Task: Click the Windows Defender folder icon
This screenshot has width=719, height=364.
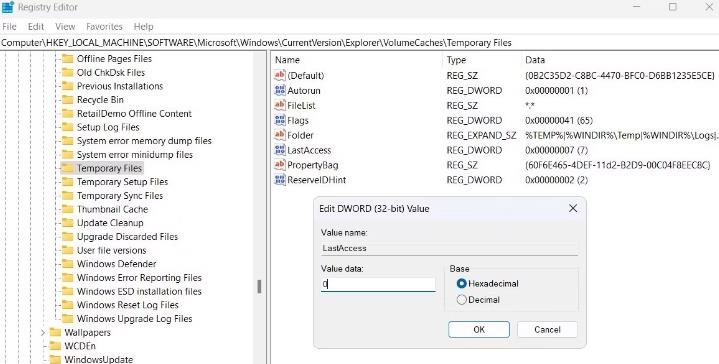Action: [67, 264]
